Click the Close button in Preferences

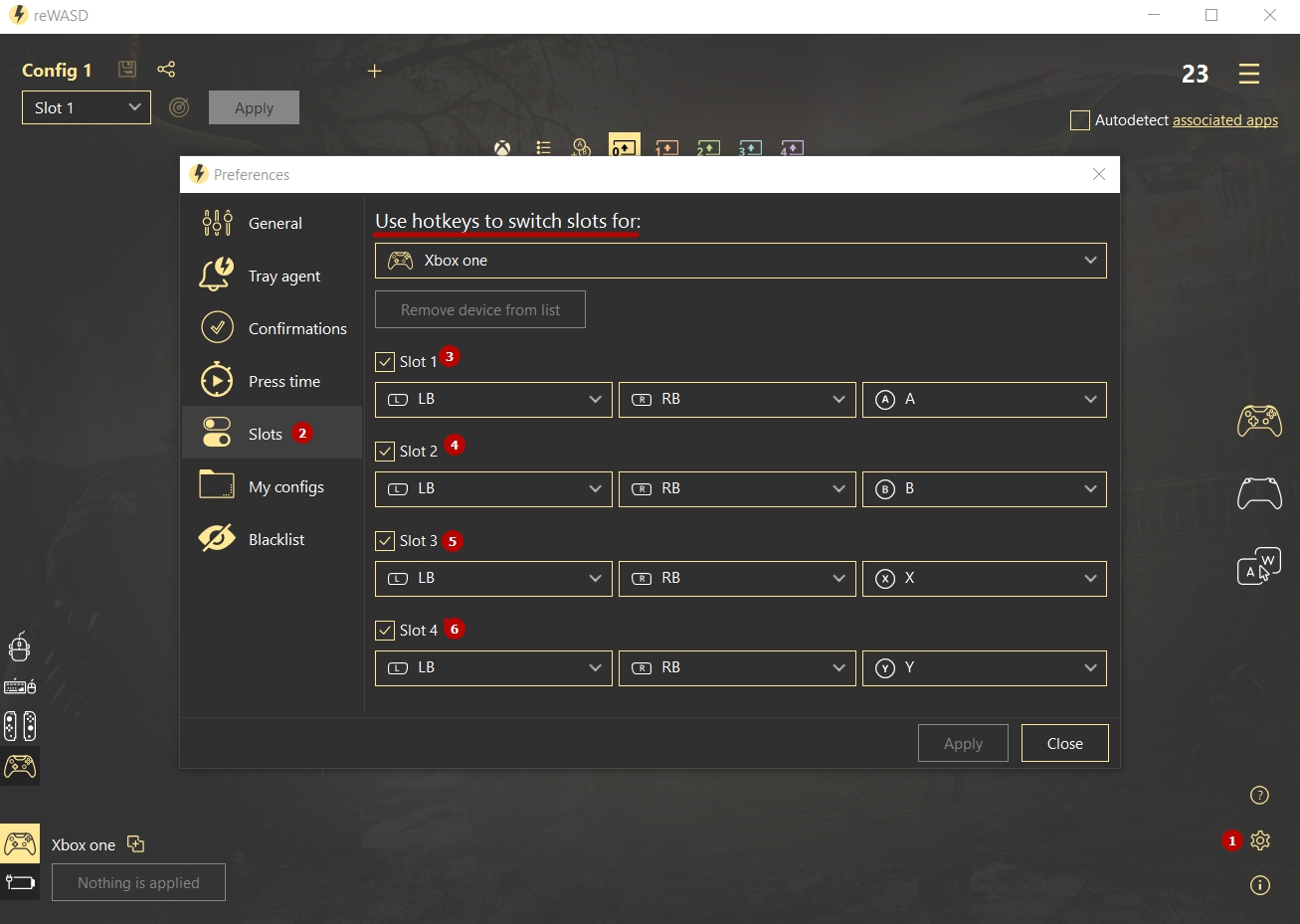click(x=1064, y=743)
